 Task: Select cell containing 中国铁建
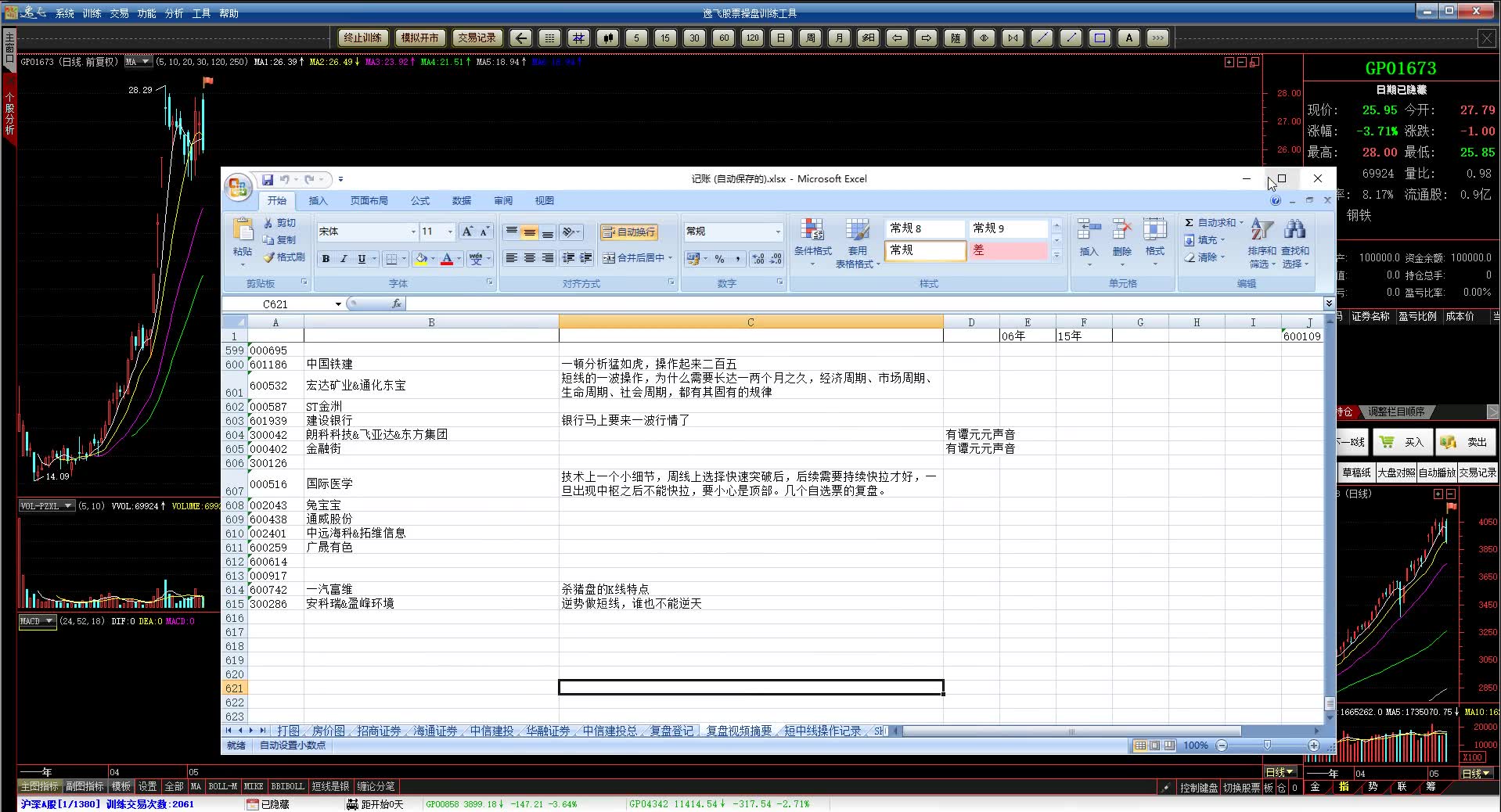coord(431,365)
